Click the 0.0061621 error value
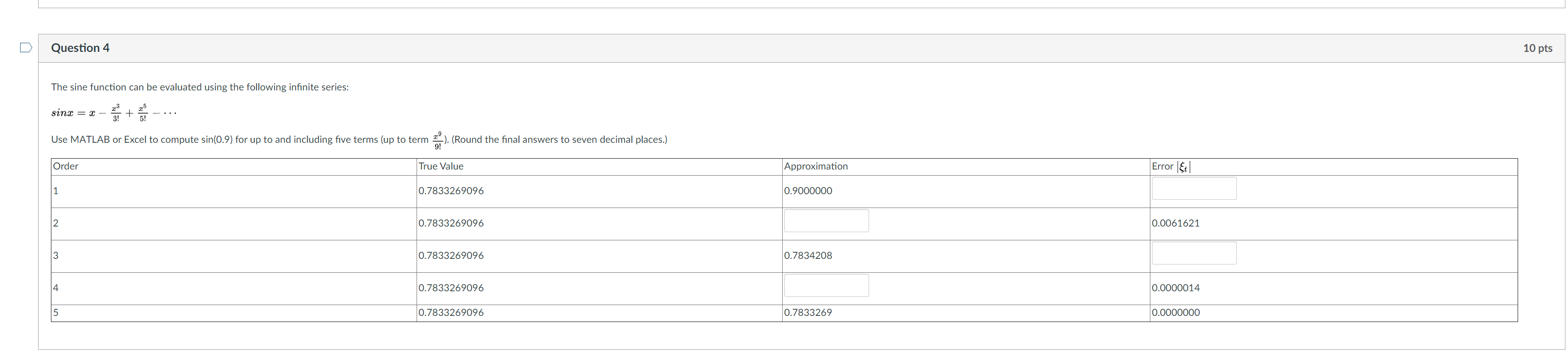 tap(1176, 223)
